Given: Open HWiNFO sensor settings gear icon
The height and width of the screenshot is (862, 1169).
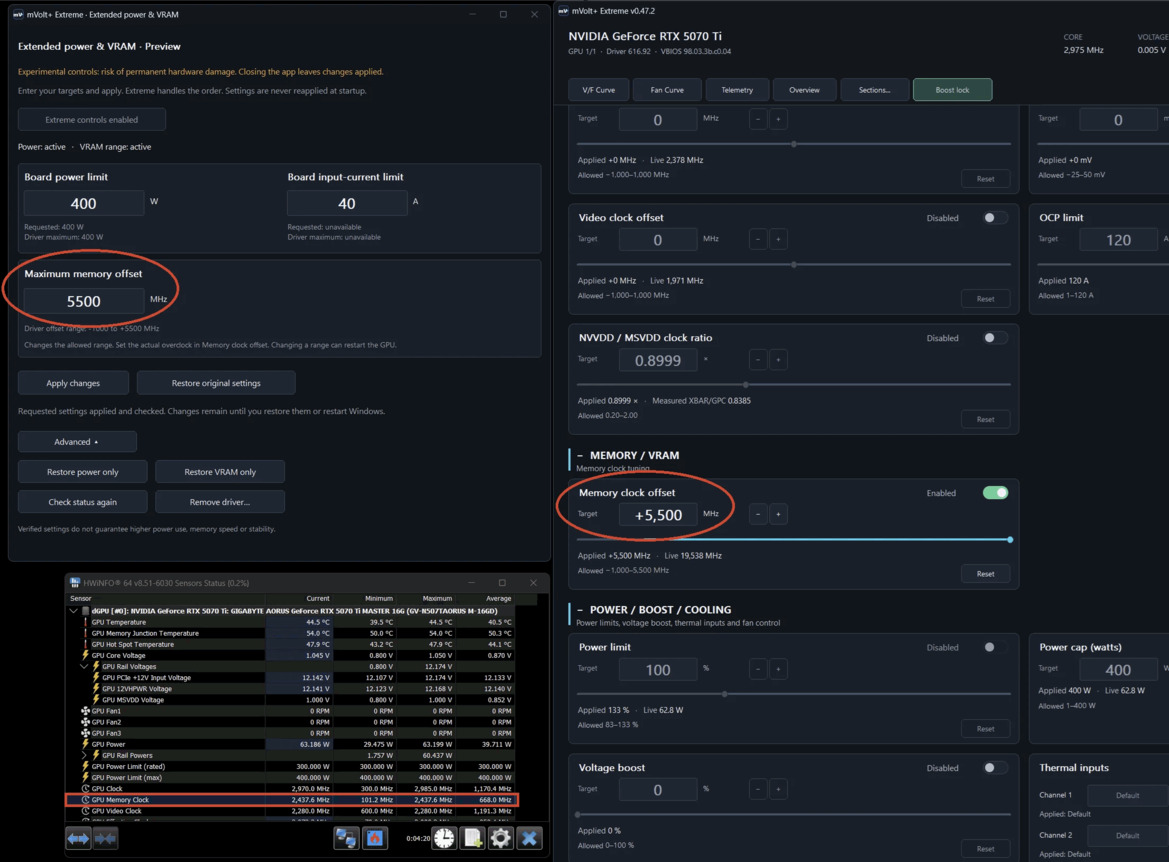Looking at the screenshot, I should (500, 838).
